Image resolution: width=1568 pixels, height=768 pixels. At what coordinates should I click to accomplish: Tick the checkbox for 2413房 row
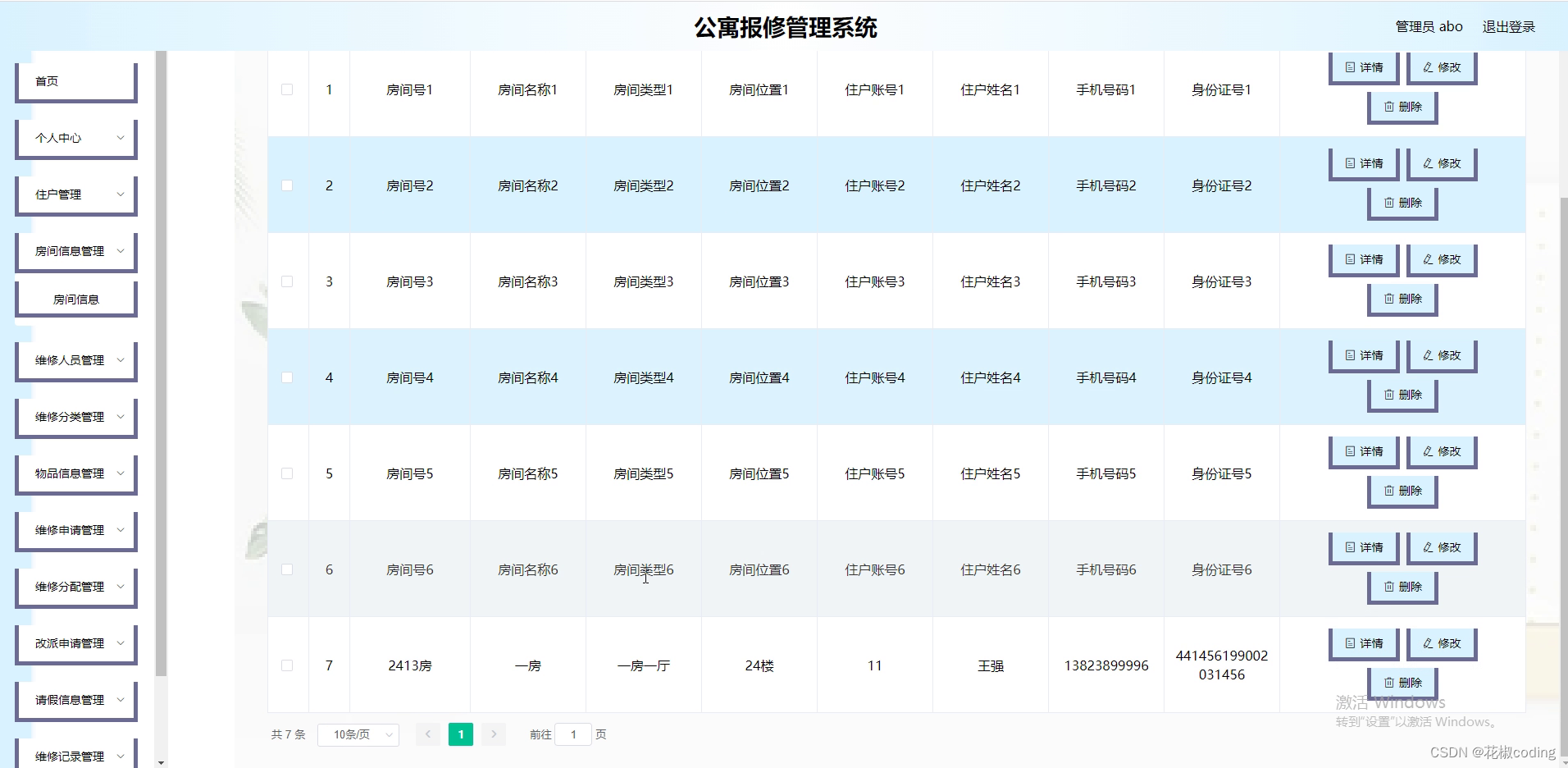287,665
